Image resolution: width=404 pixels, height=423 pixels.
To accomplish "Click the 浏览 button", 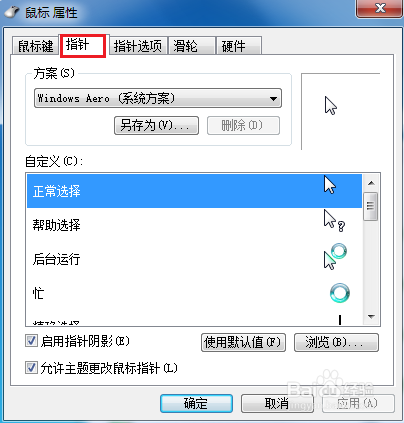I will (x=336, y=342).
